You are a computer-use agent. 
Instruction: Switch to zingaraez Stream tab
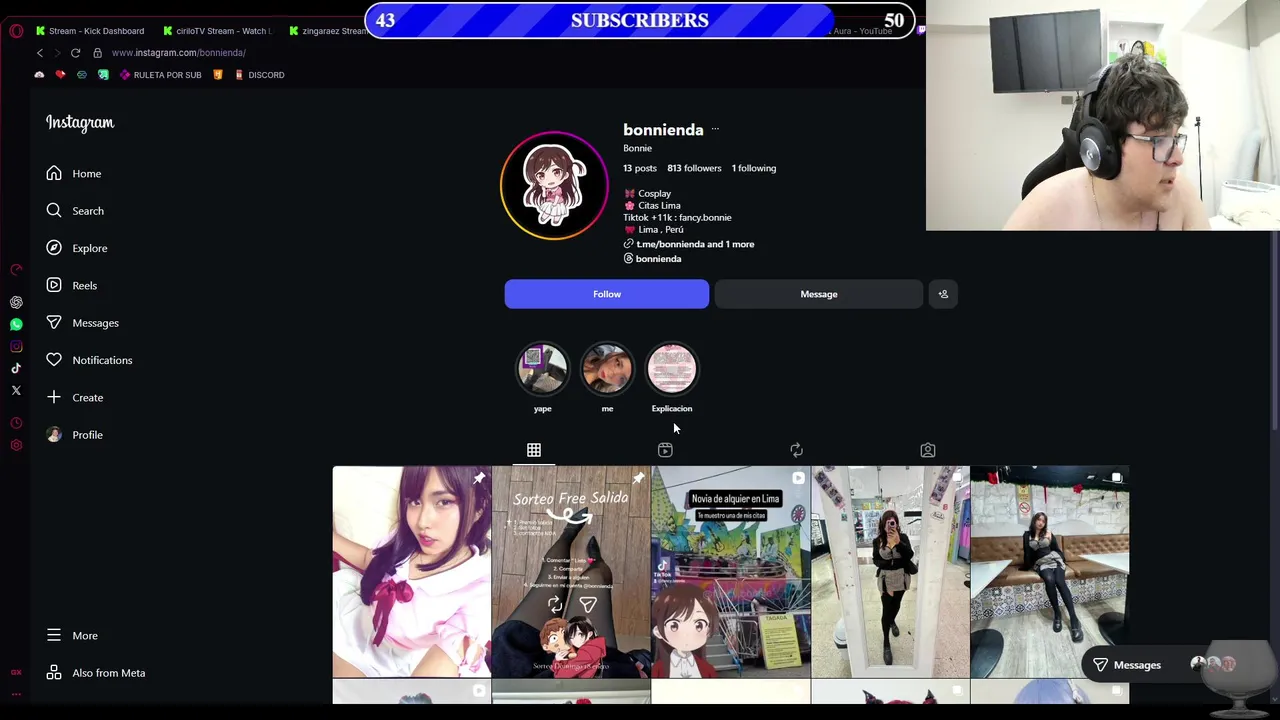(328, 31)
